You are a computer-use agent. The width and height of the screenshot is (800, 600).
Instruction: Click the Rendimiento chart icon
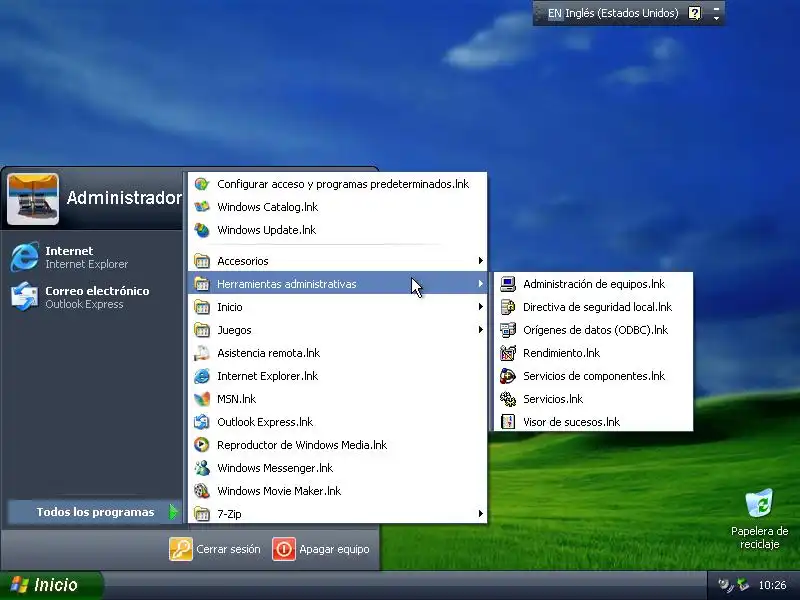tap(508, 353)
